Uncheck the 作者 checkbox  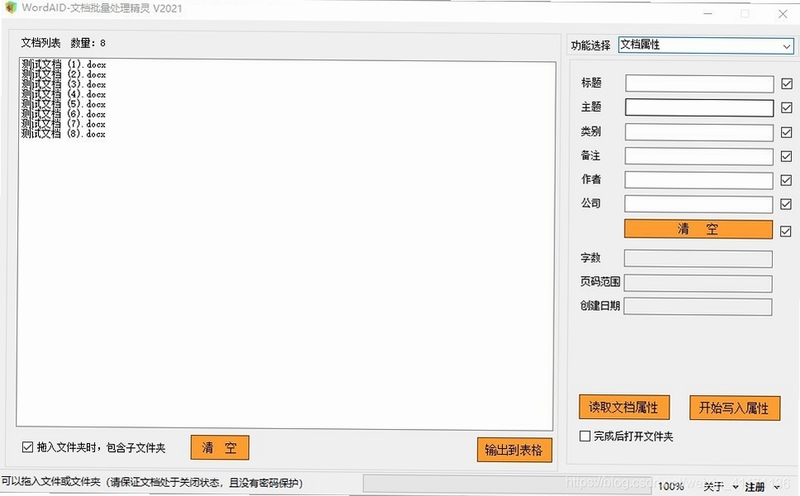coord(786,180)
